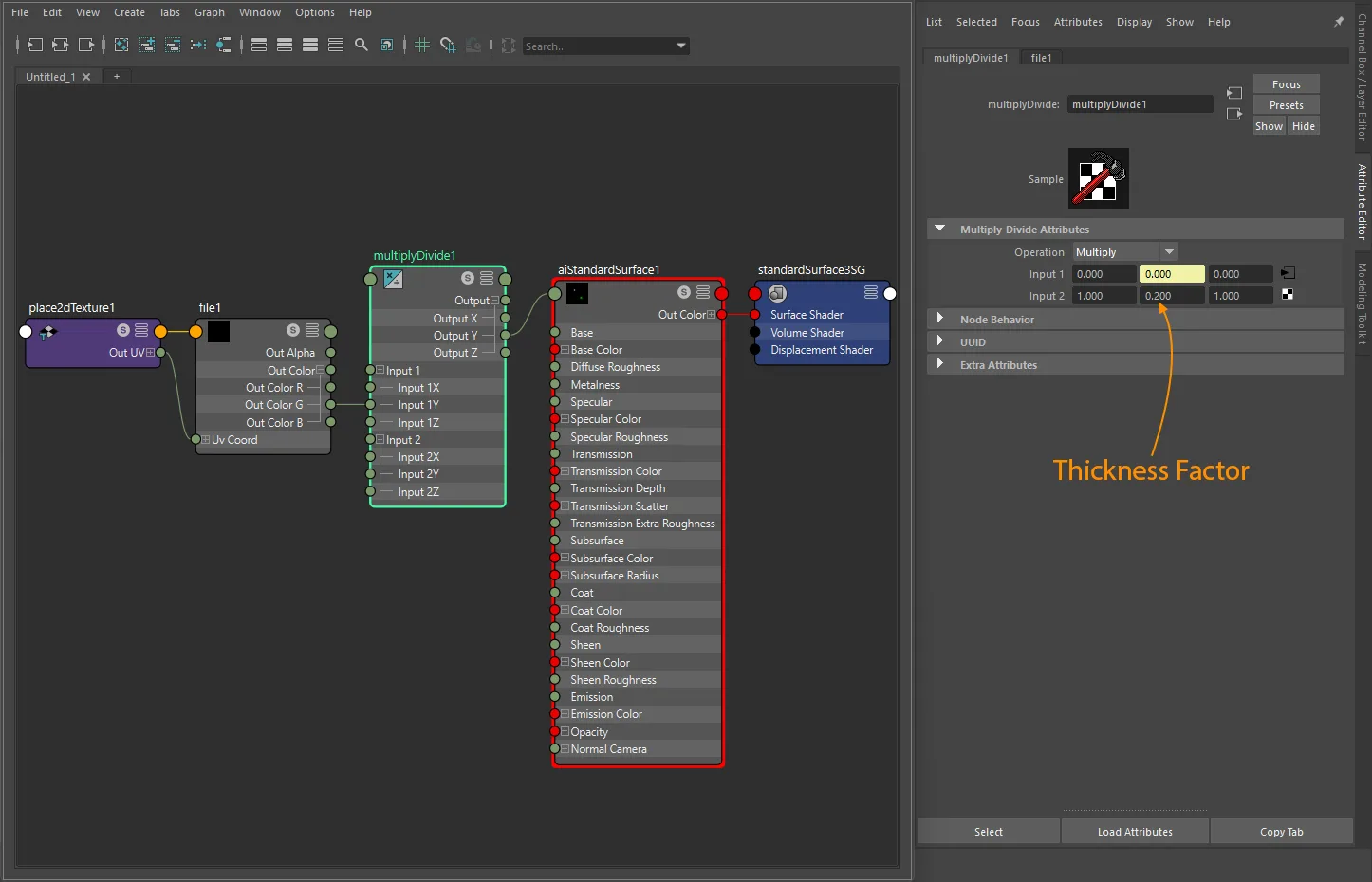This screenshot has width=1372, height=882.
Task: Expand the Node Behavior section
Action: pos(940,319)
